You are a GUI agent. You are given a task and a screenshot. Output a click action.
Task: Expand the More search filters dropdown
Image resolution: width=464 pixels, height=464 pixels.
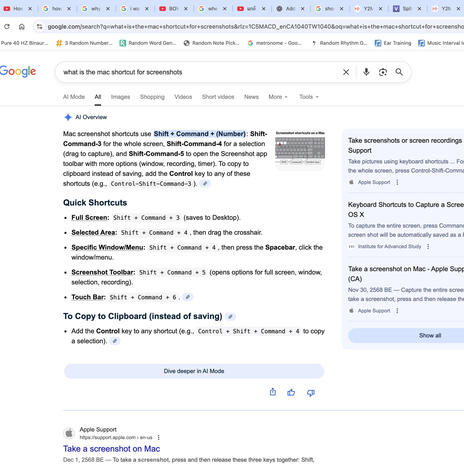(x=278, y=97)
